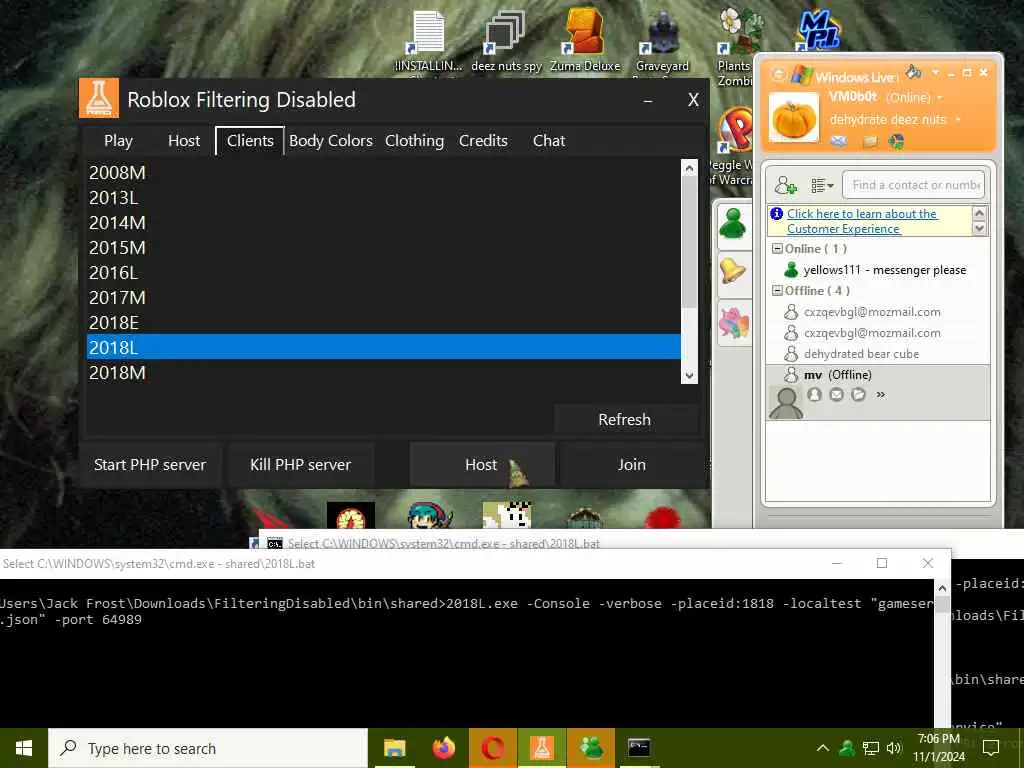The height and width of the screenshot is (768, 1024).
Task: Switch to the Clothing tab
Action: (414, 140)
